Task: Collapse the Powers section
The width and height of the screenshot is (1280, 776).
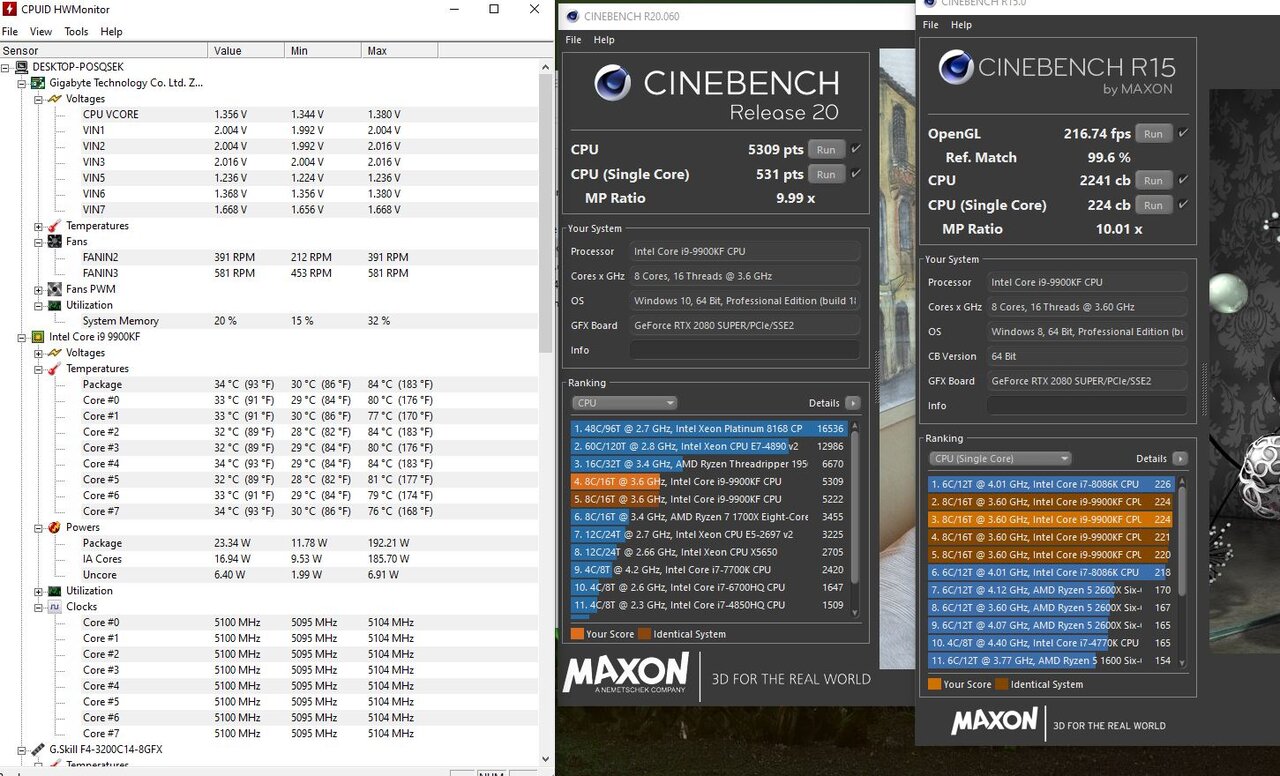Action: click(x=39, y=527)
